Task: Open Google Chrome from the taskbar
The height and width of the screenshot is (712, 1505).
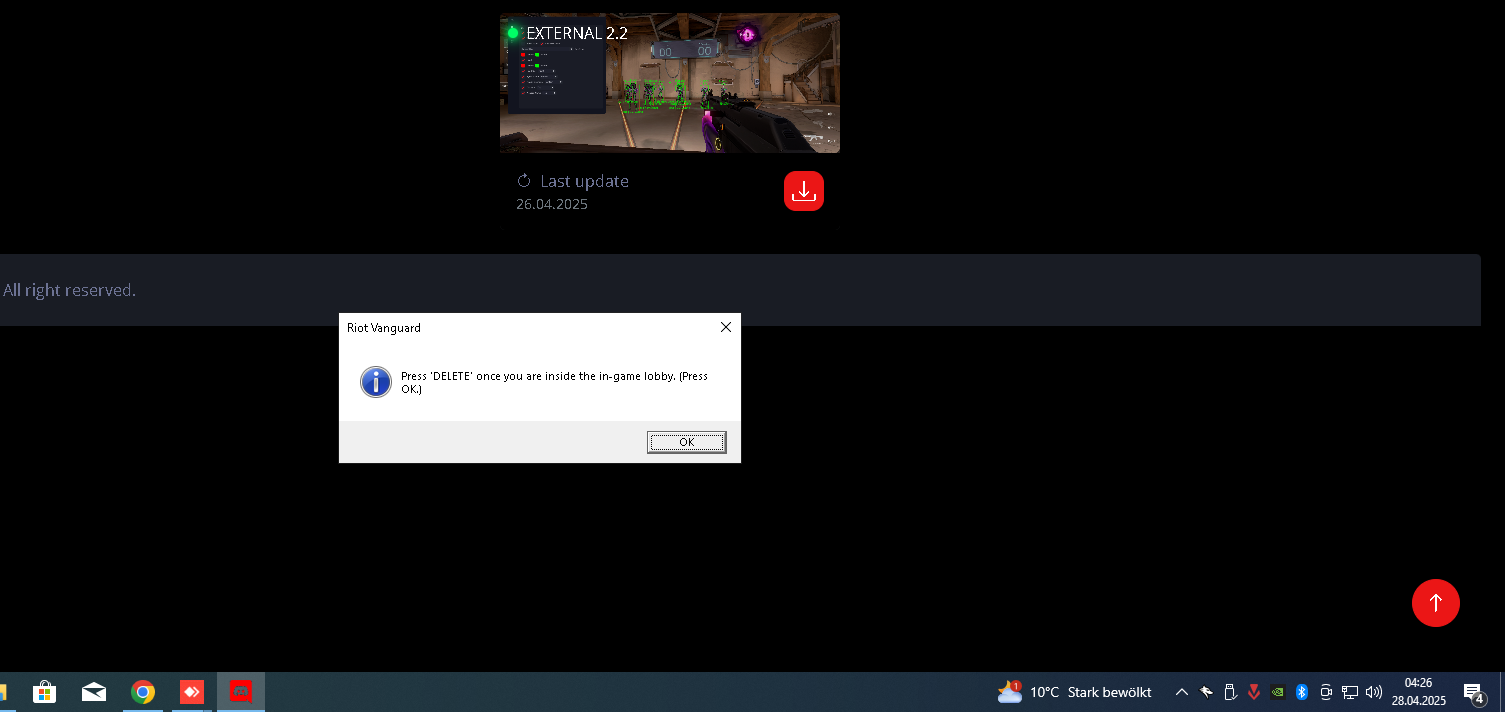Action: point(143,692)
